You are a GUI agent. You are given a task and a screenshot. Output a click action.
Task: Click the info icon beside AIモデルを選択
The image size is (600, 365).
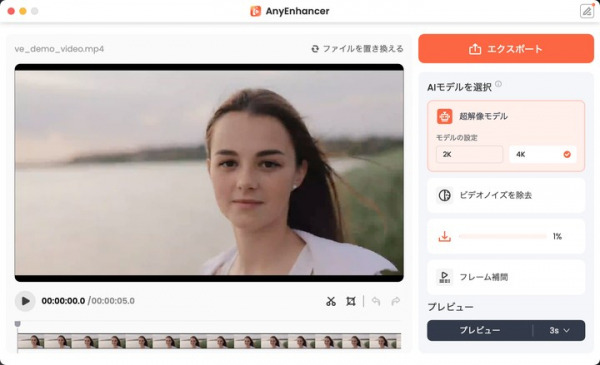point(498,84)
